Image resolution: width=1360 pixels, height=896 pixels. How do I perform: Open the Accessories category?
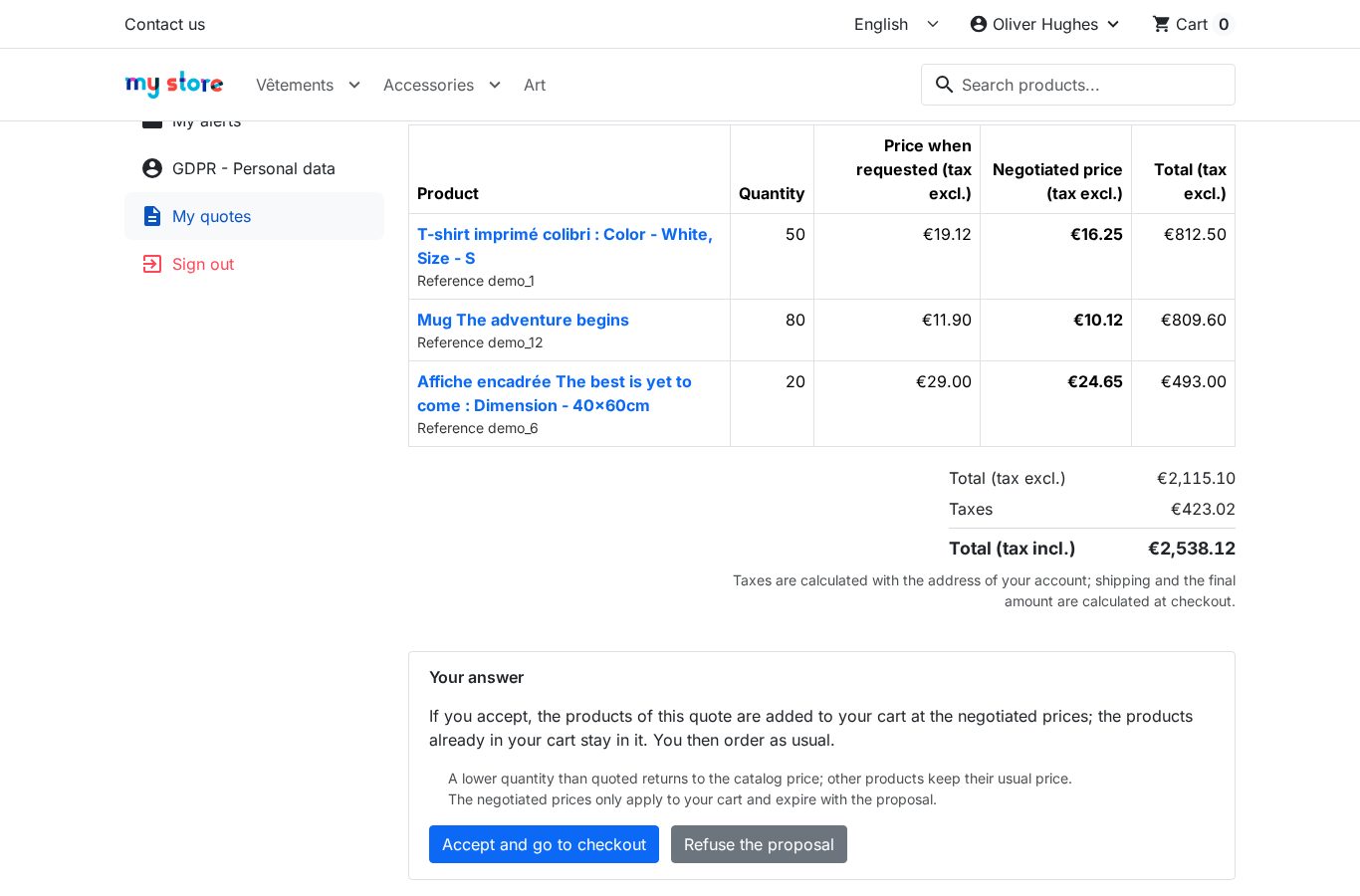click(x=428, y=85)
